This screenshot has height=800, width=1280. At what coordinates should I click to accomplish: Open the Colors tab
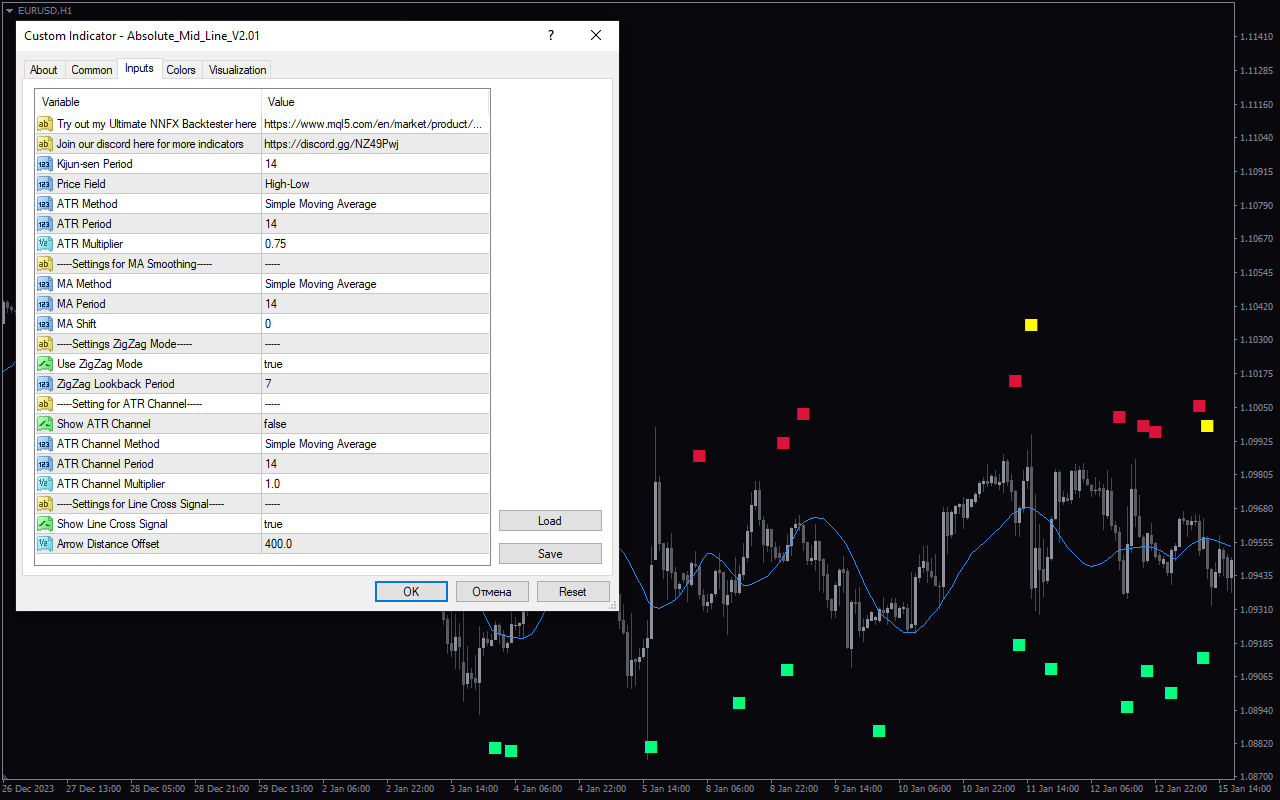tap(181, 70)
